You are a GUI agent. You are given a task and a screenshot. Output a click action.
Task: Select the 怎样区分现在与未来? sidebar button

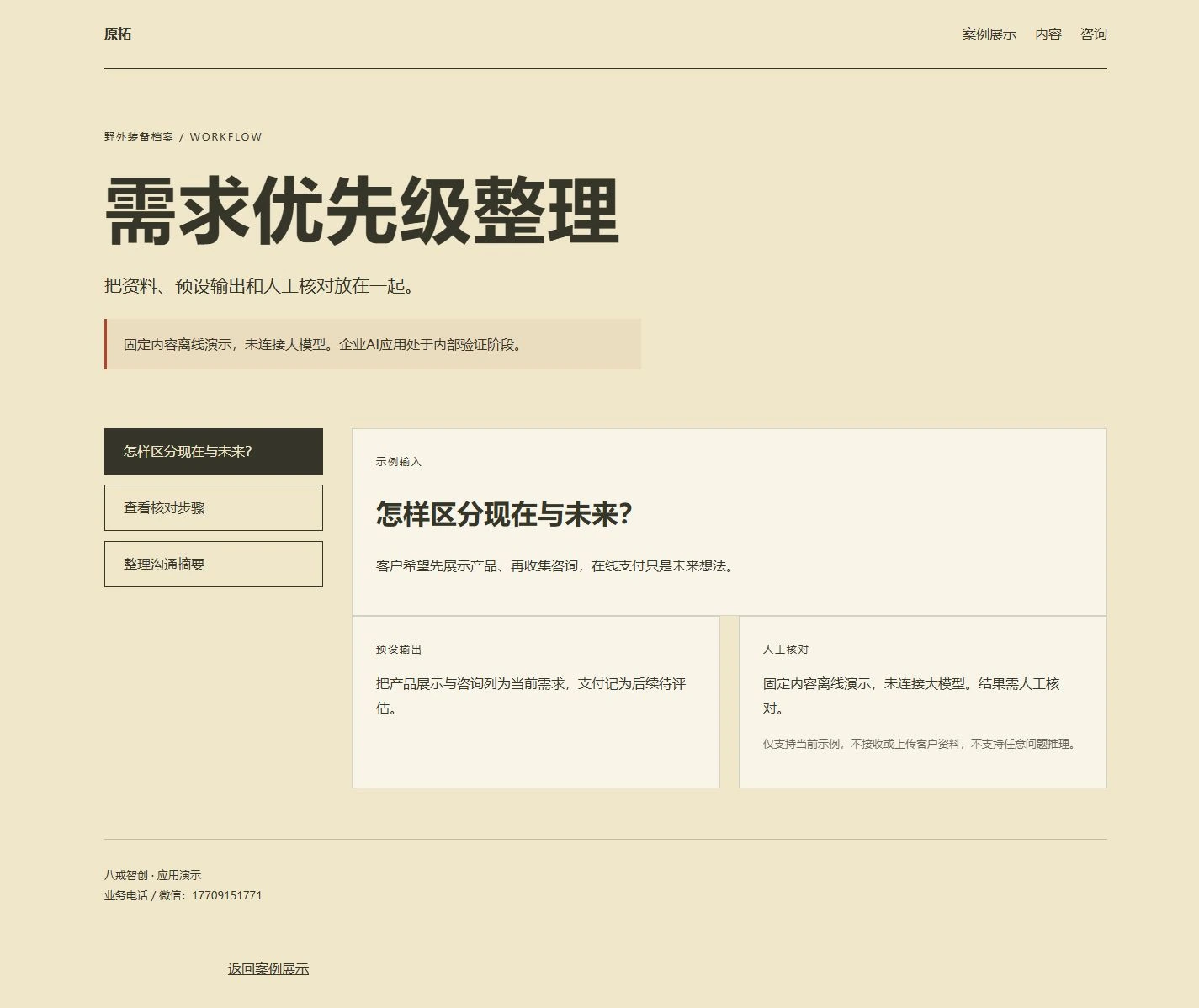pyautogui.click(x=214, y=451)
